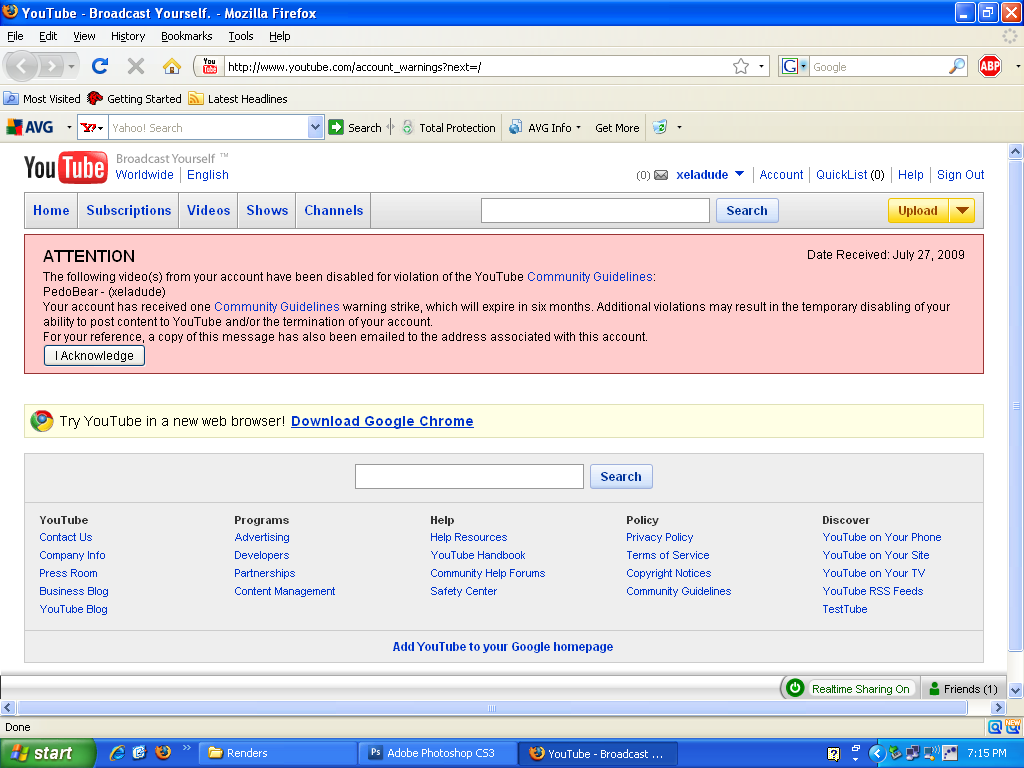1024x768 pixels.
Task: Click the Home icon in navigation bar
Action: [x=172, y=66]
